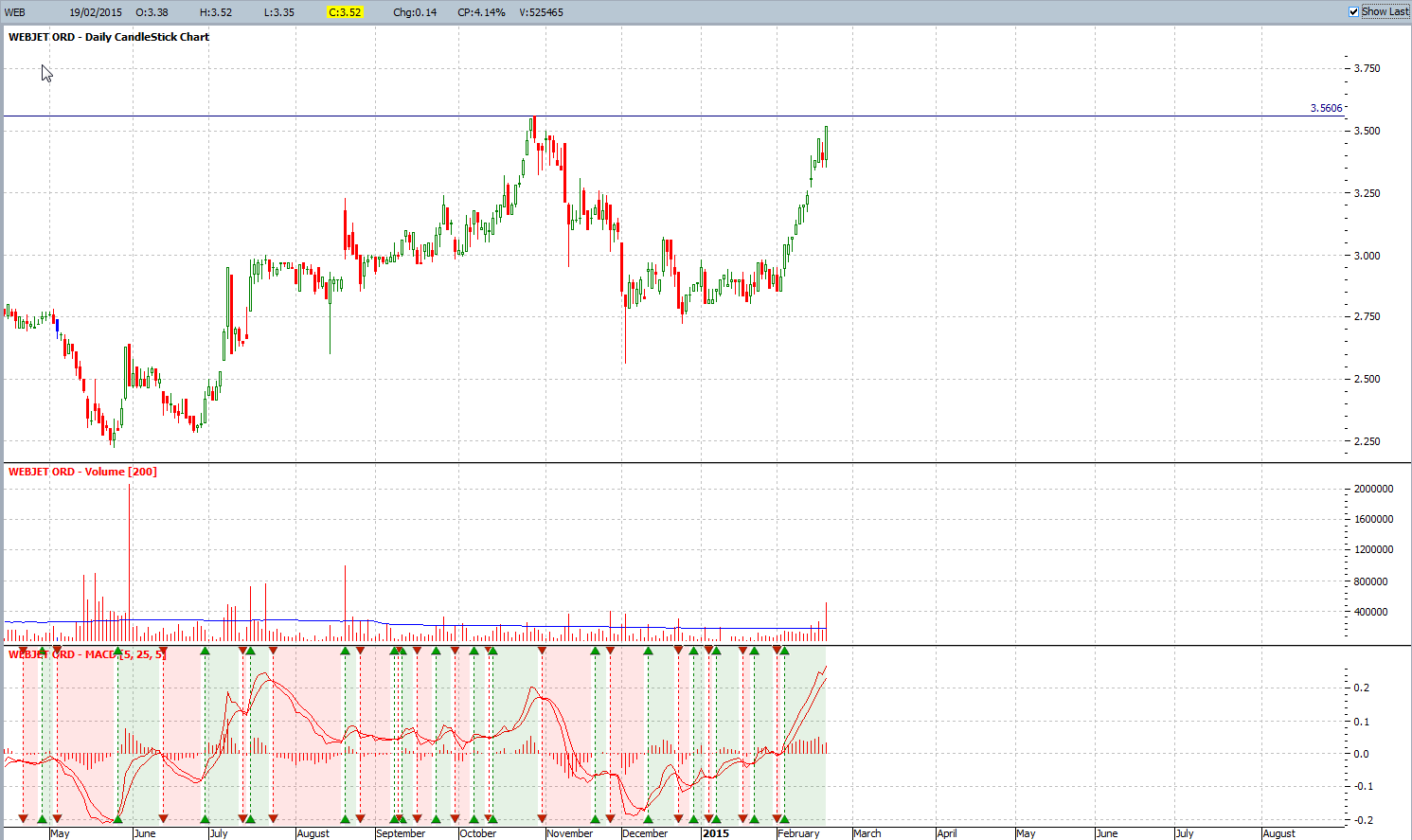Click the bold 2015 year label

click(x=716, y=833)
